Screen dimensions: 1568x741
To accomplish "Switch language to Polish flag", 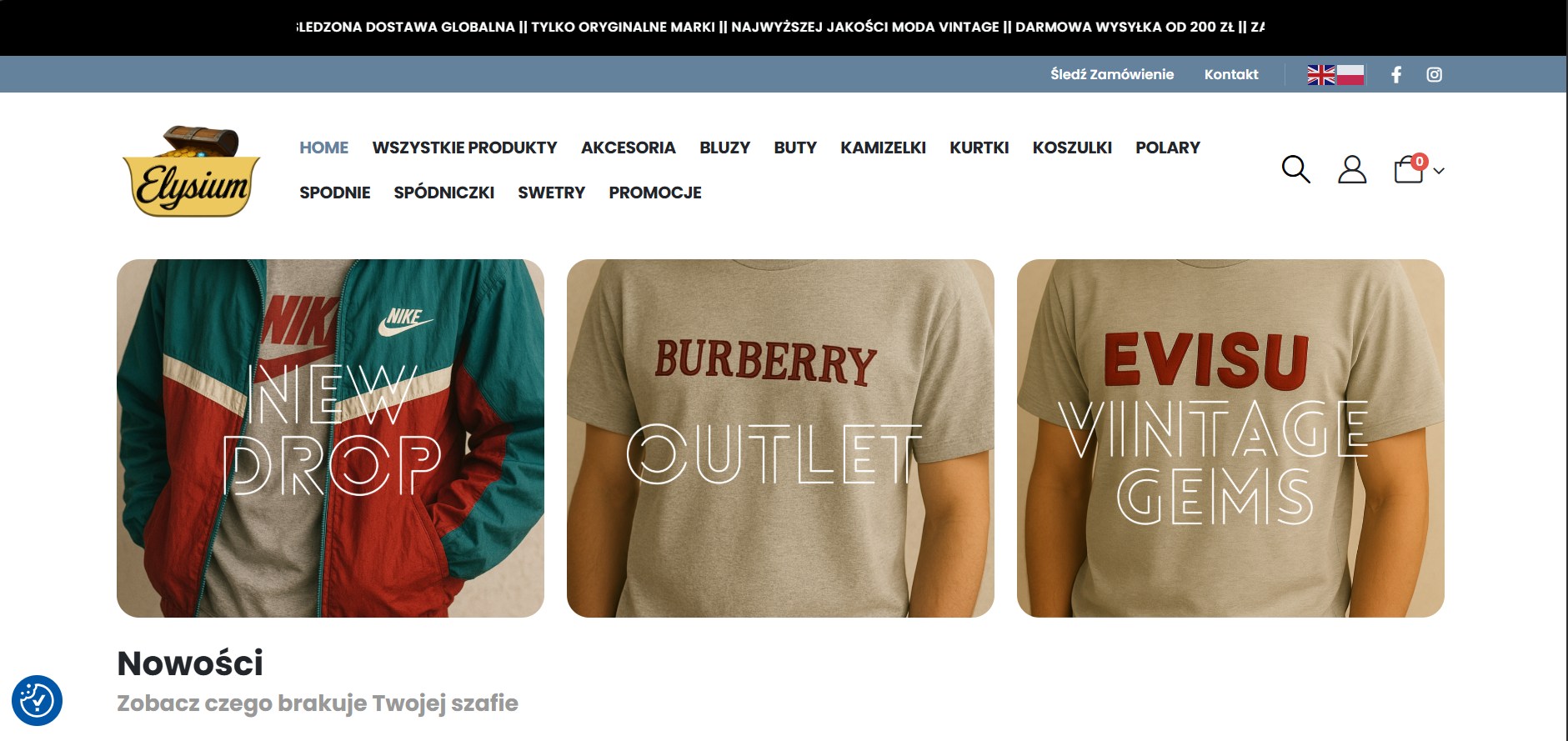I will tap(1350, 75).
